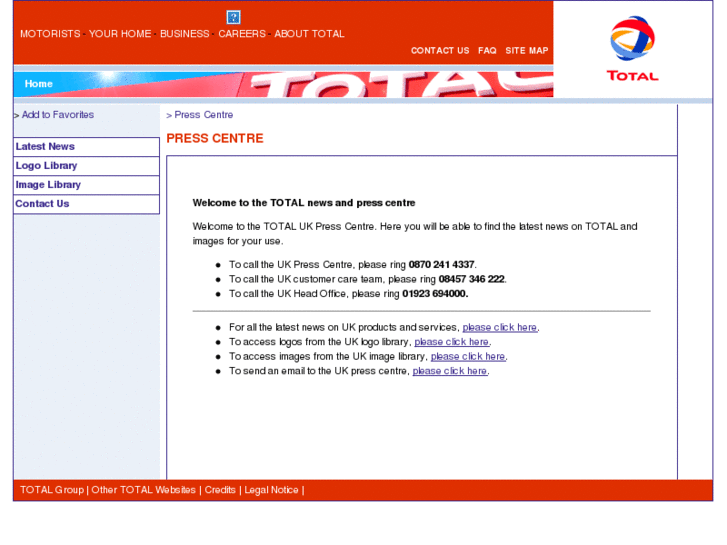Image resolution: width=727 pixels, height=545 pixels.
Task: Open the ABOUT TOTAL menu
Action: (x=309, y=34)
